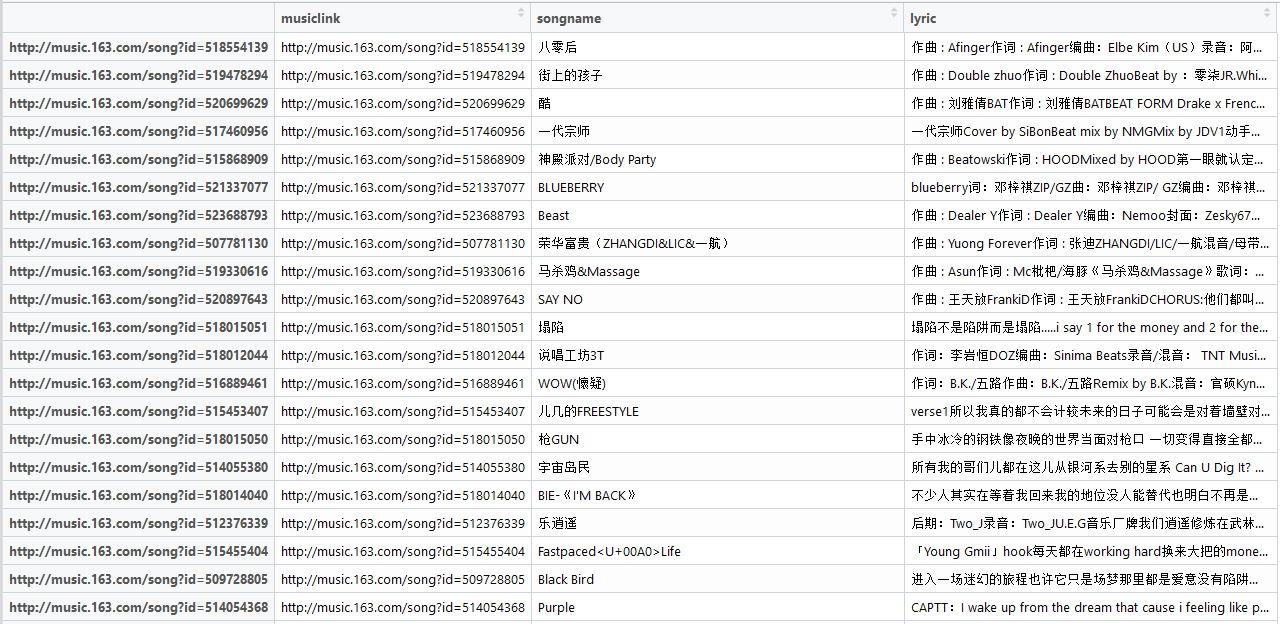Click songname cell 'Beast'

(717, 215)
